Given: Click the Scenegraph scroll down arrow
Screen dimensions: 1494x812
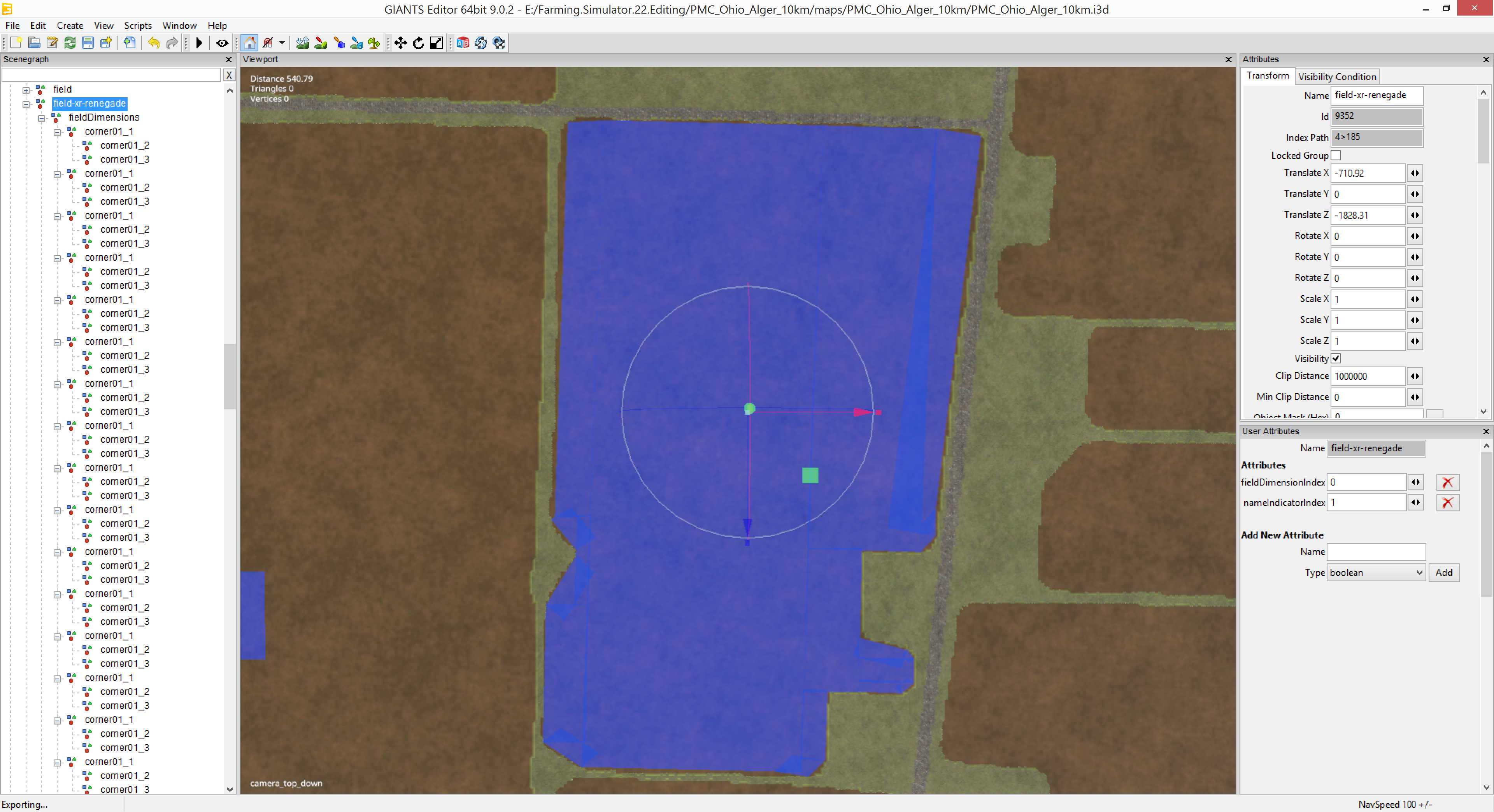Looking at the screenshot, I should click(230, 789).
